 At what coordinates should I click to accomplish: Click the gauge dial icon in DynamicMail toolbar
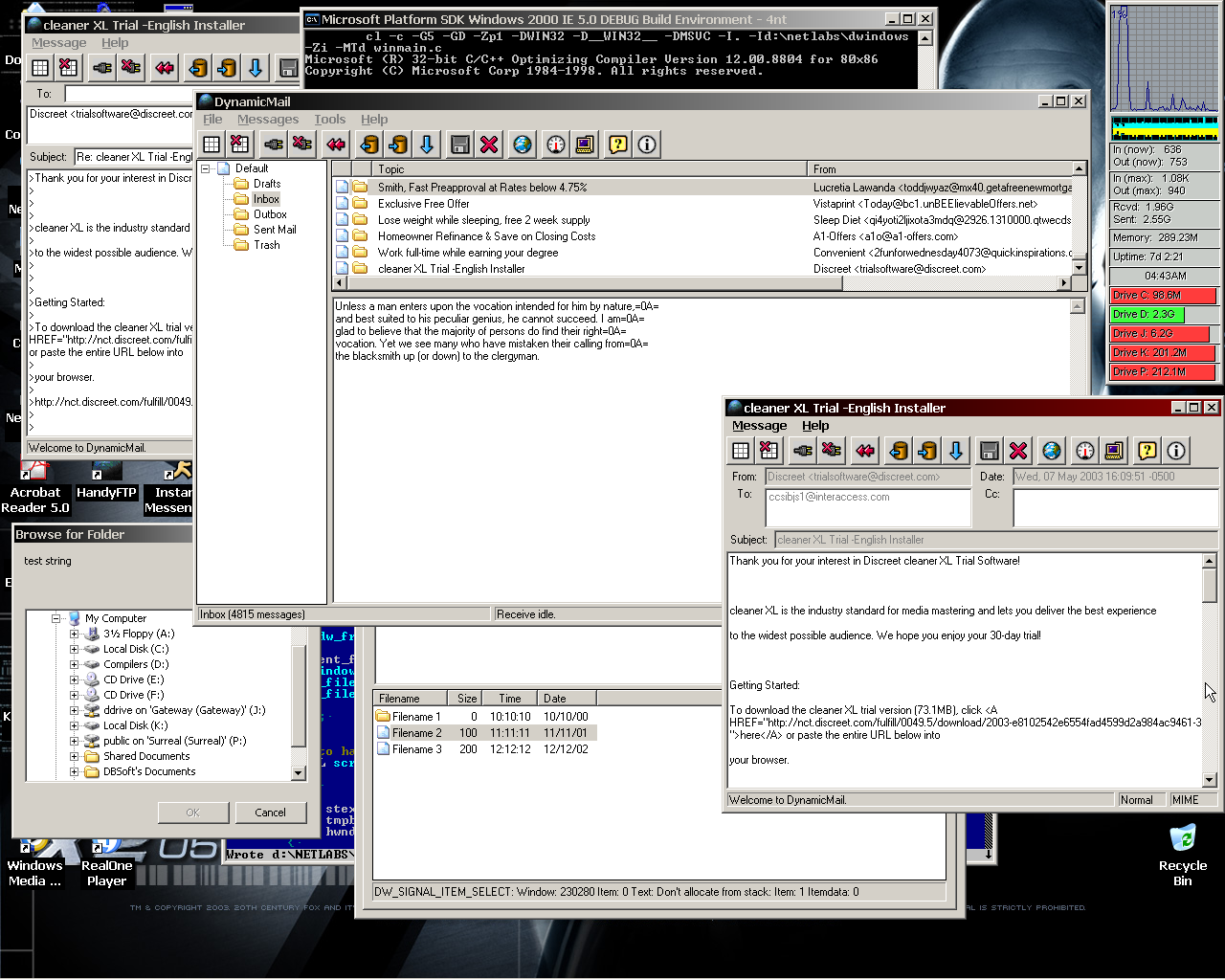point(556,145)
